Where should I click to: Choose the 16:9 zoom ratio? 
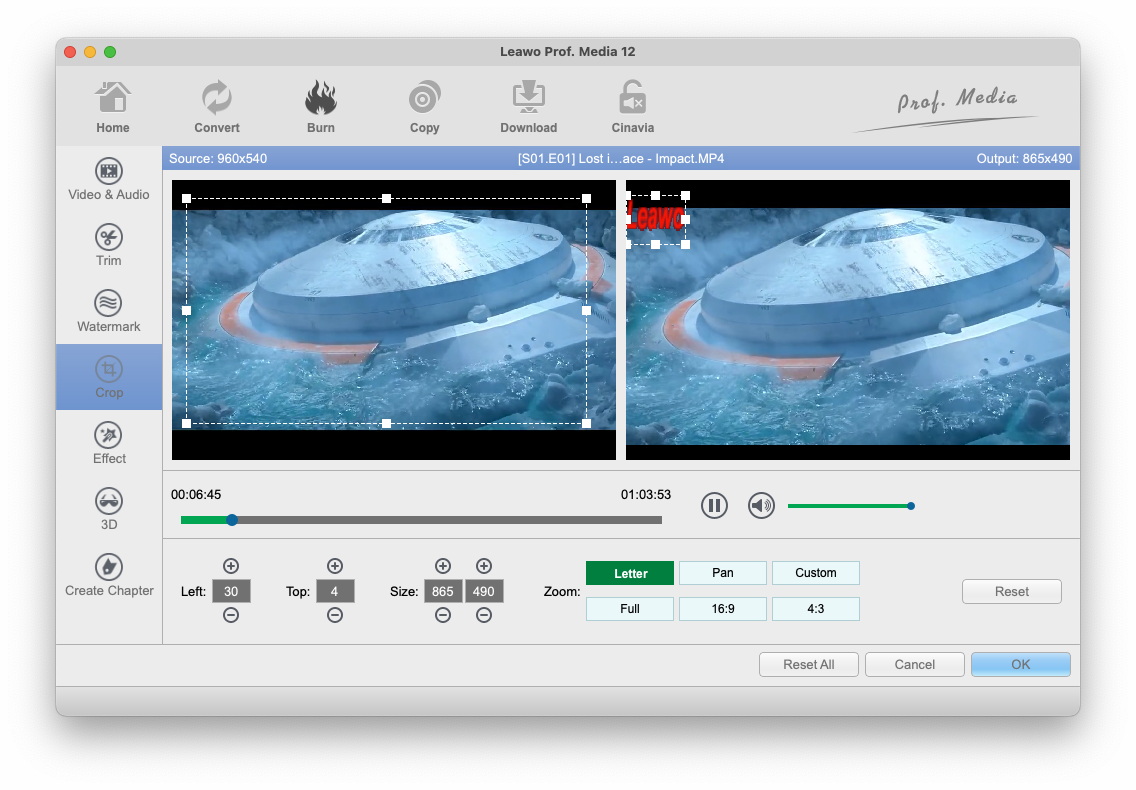click(x=722, y=609)
